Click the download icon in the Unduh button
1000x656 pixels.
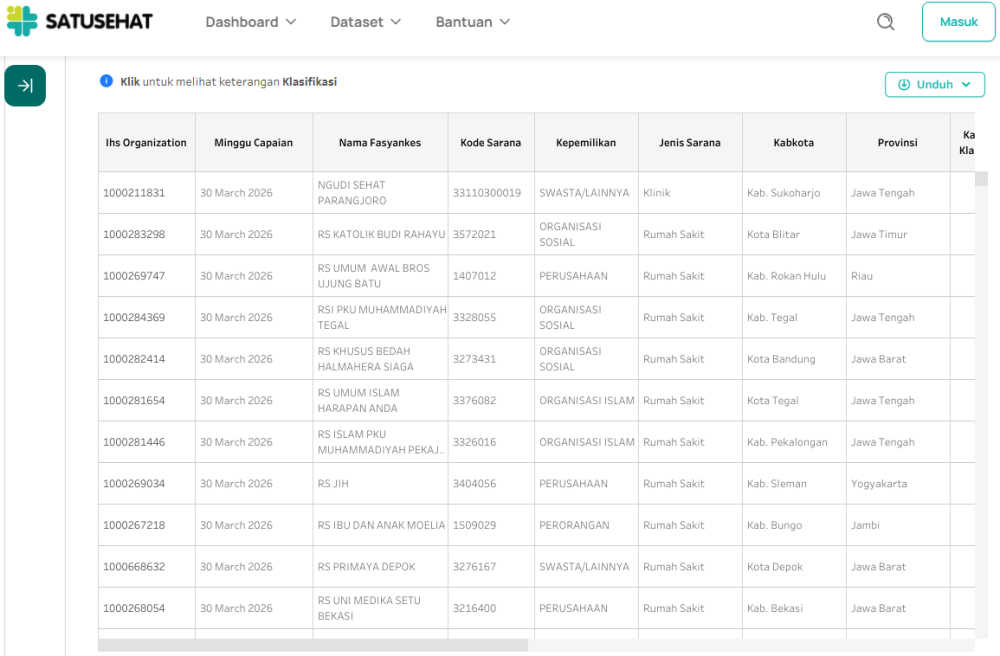pos(904,85)
